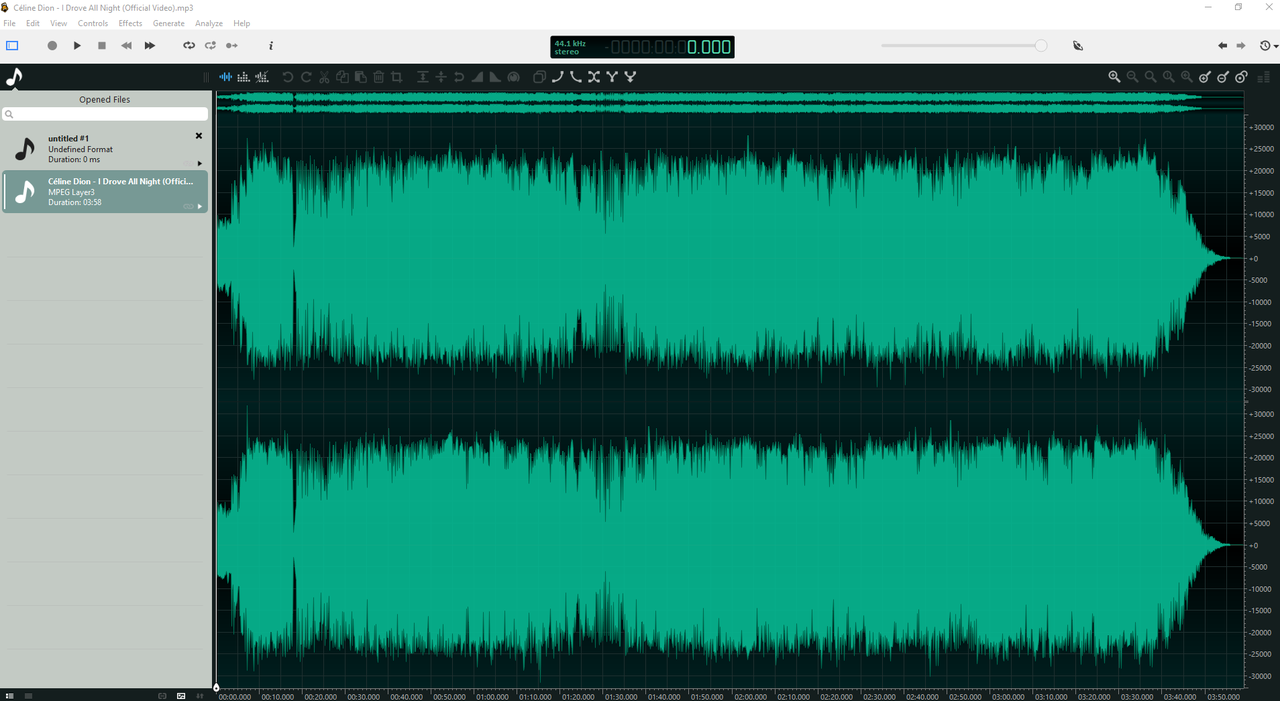The image size is (1280, 701).
Task: Click the Reverse arrow icon
Action: (x=459, y=77)
